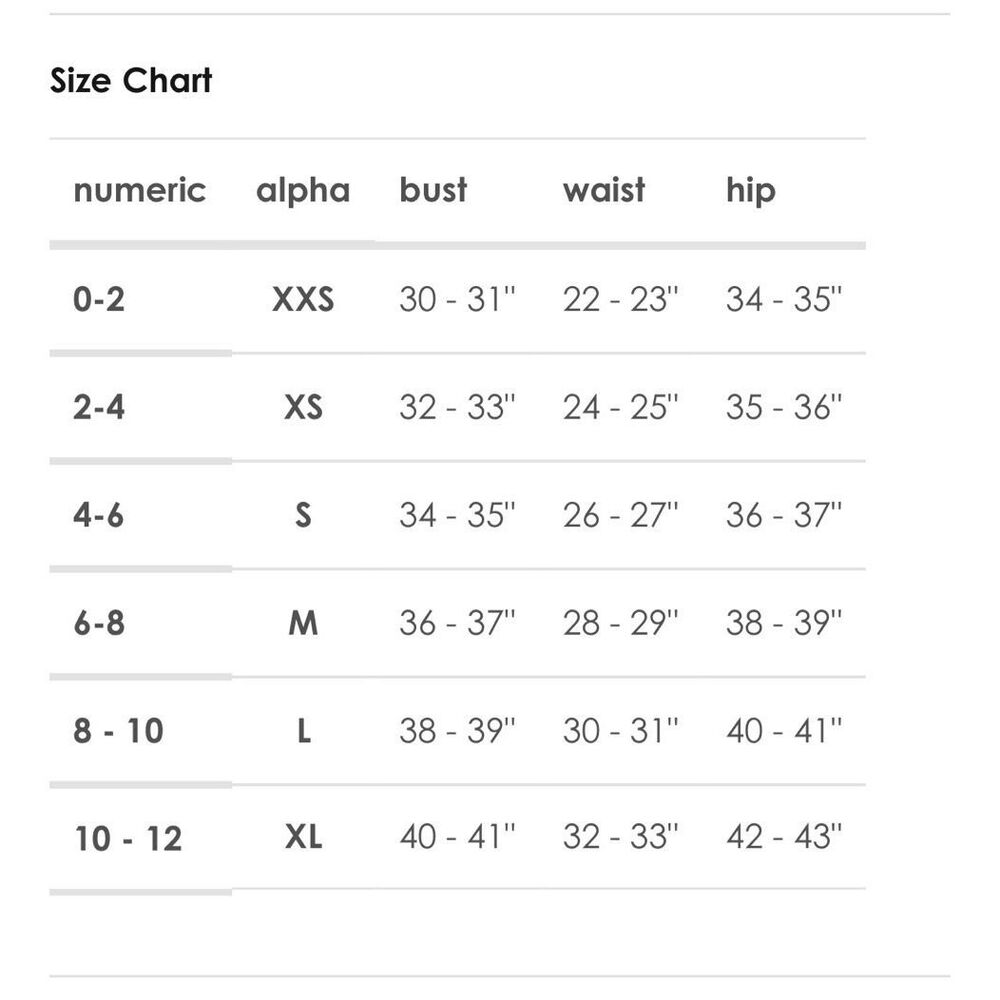
Task: Select the alpha column header
Action: pyautogui.click(x=303, y=191)
